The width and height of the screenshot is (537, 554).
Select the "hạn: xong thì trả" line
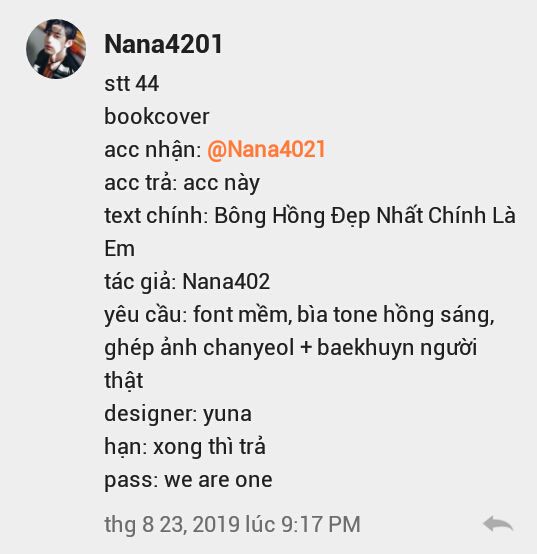click(185, 447)
